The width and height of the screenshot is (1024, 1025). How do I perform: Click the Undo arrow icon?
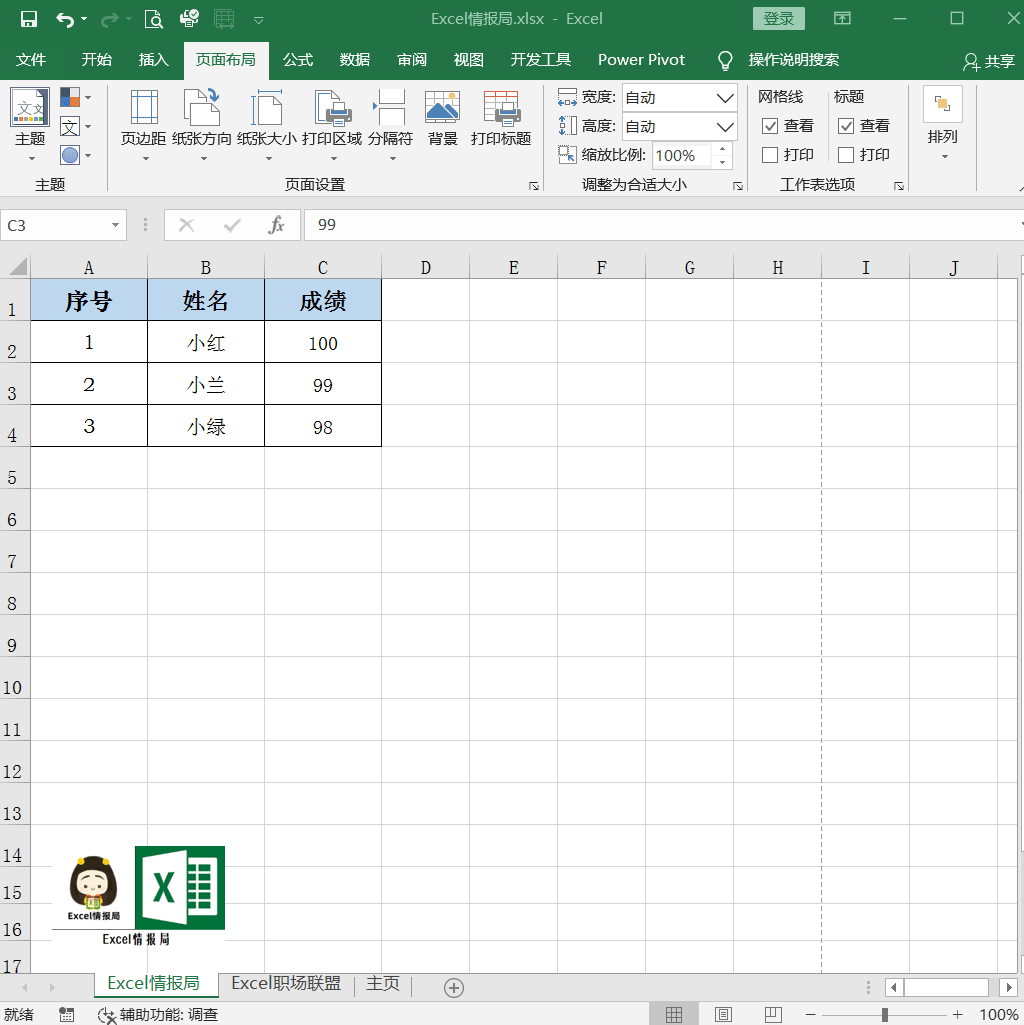point(65,20)
